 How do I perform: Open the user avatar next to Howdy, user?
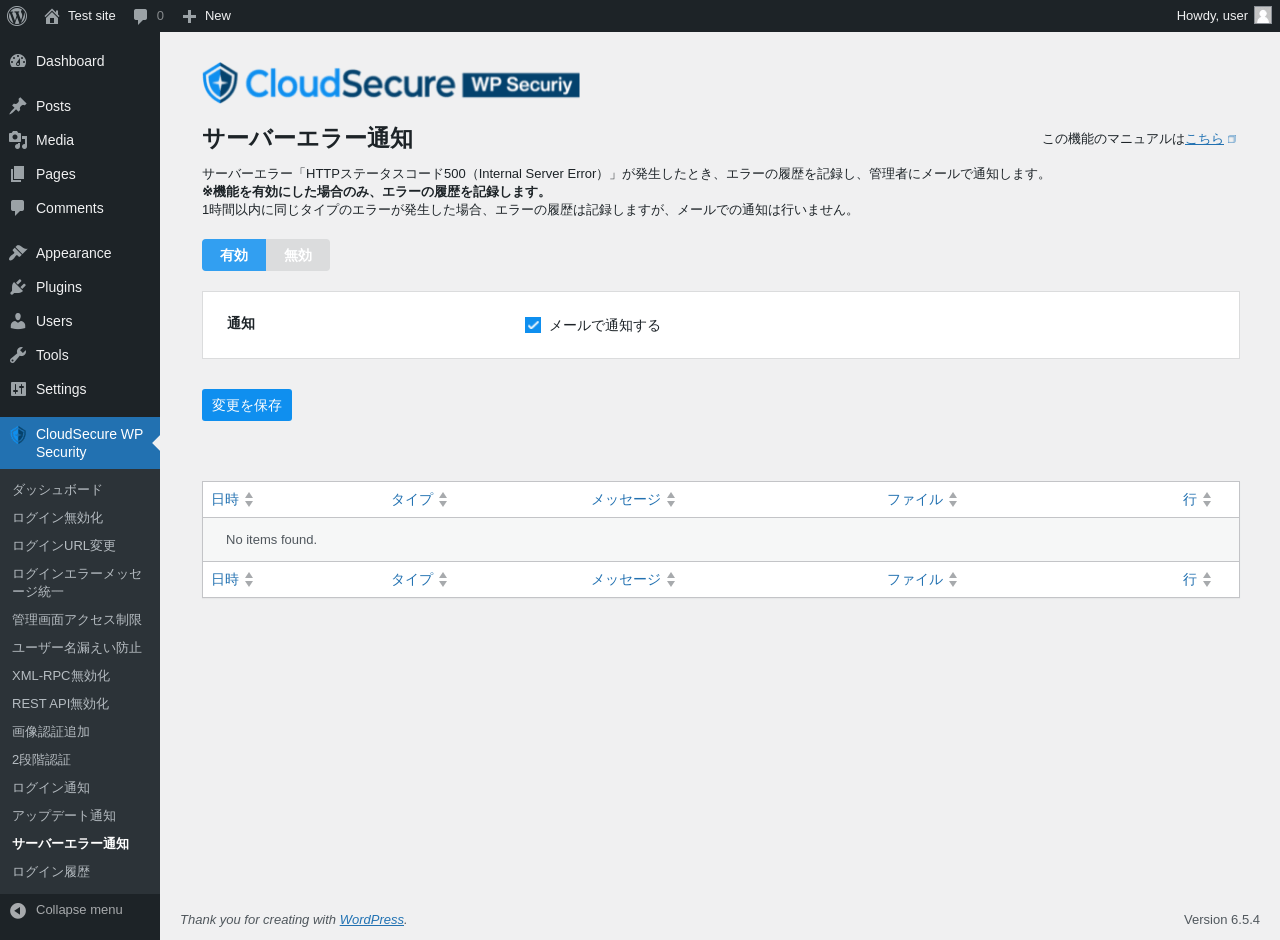[x=1263, y=15]
